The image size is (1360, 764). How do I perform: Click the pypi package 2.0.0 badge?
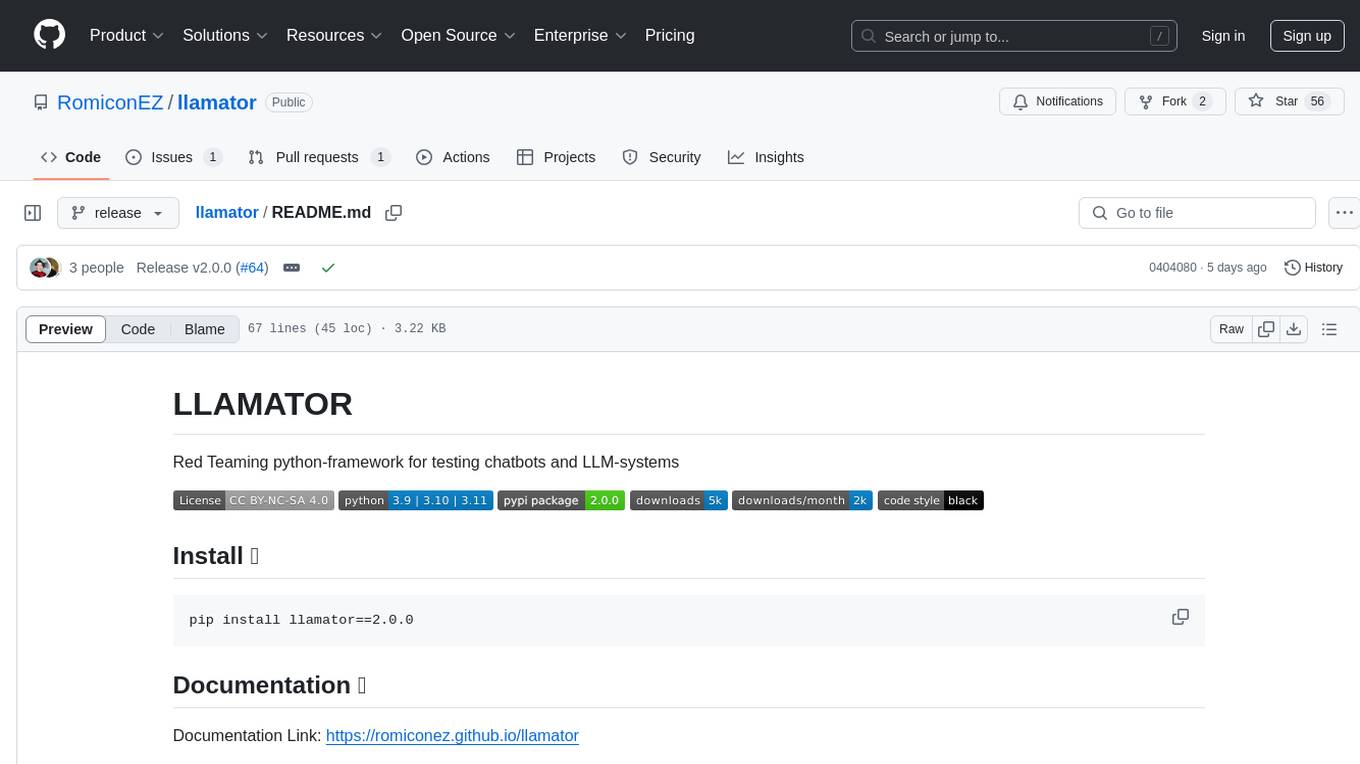(x=561, y=500)
